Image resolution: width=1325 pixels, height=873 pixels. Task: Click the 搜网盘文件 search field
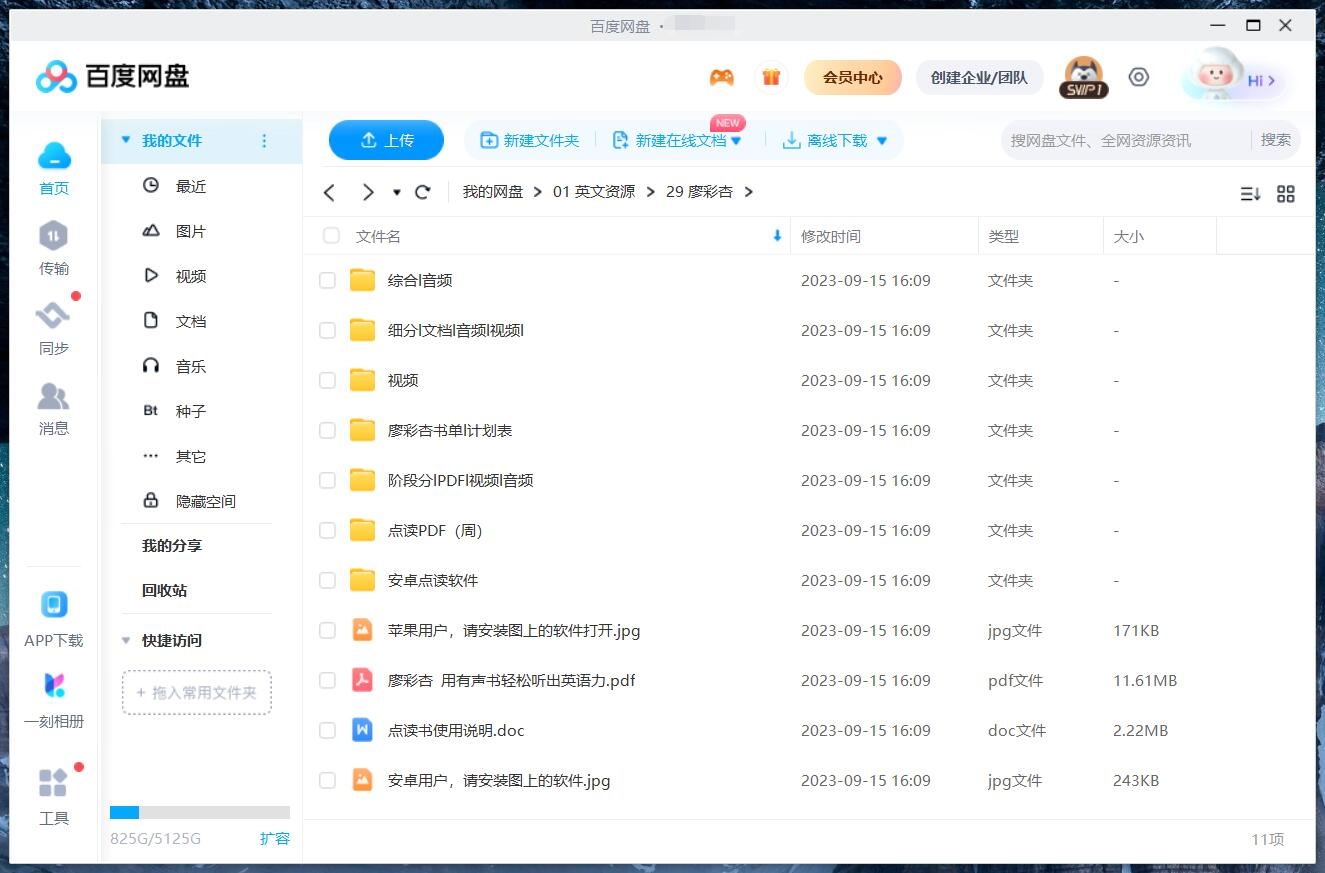click(x=1100, y=140)
